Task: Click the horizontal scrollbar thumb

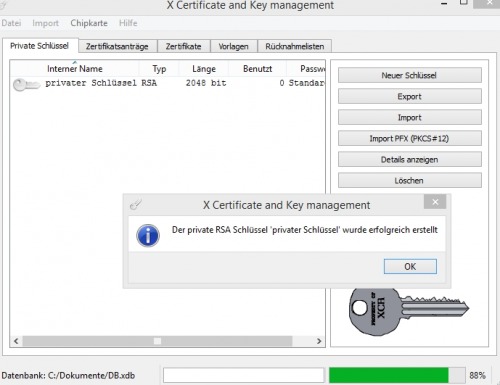Action: pos(157,341)
